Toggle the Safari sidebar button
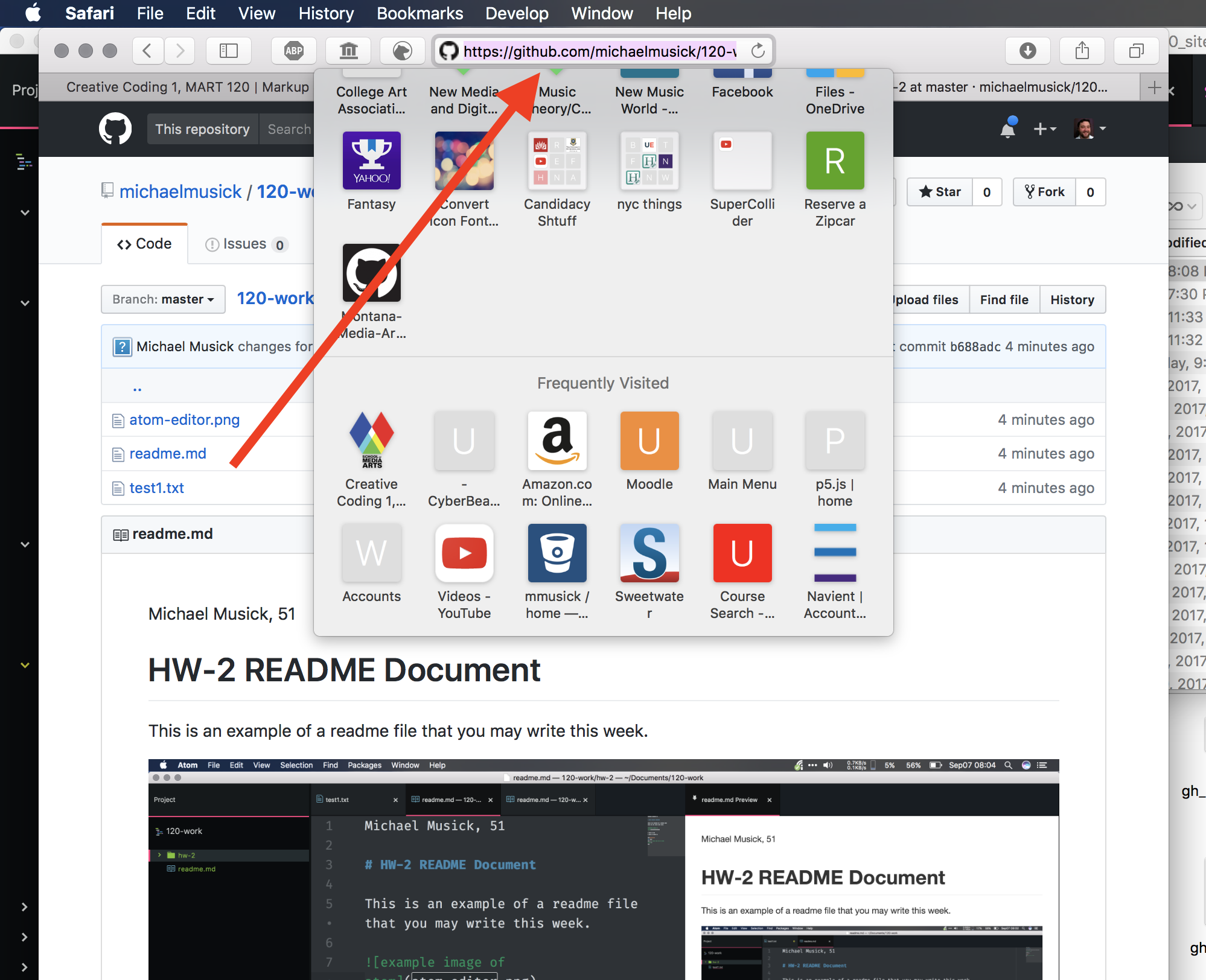Viewport: 1206px width, 980px height. point(229,51)
